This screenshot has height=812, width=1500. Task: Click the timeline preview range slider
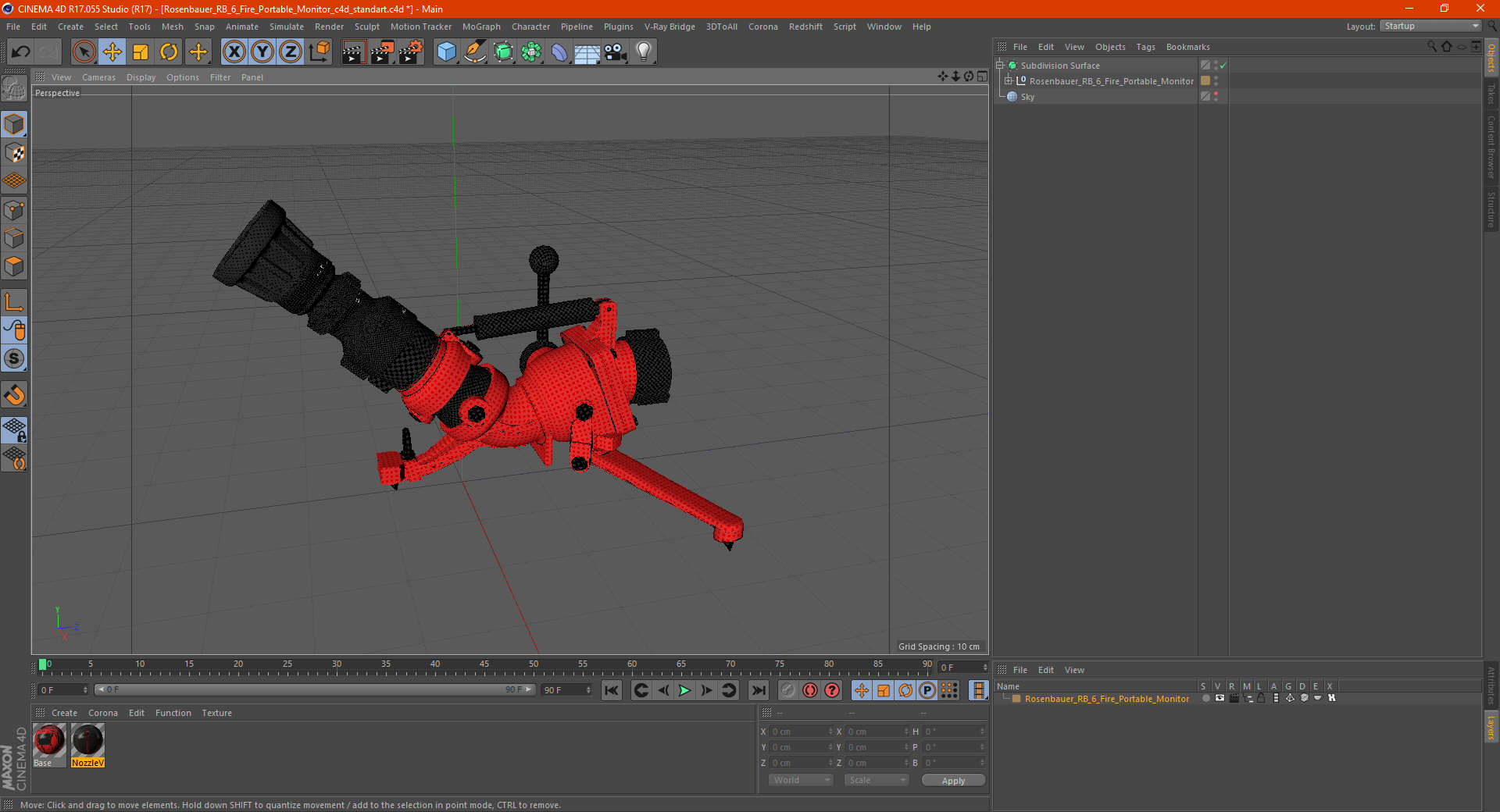pos(315,689)
